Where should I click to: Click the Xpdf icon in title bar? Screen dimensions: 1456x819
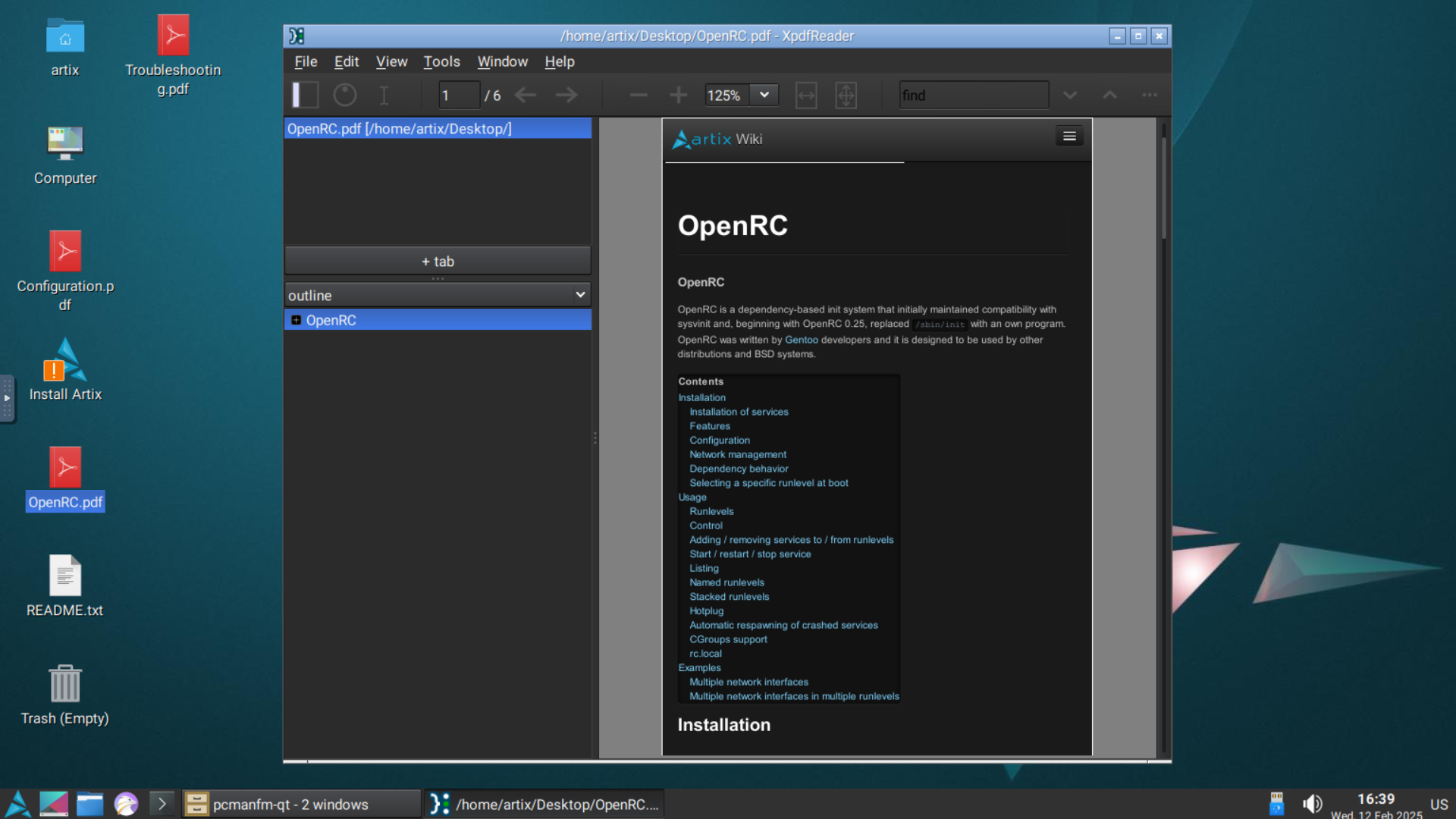[297, 36]
